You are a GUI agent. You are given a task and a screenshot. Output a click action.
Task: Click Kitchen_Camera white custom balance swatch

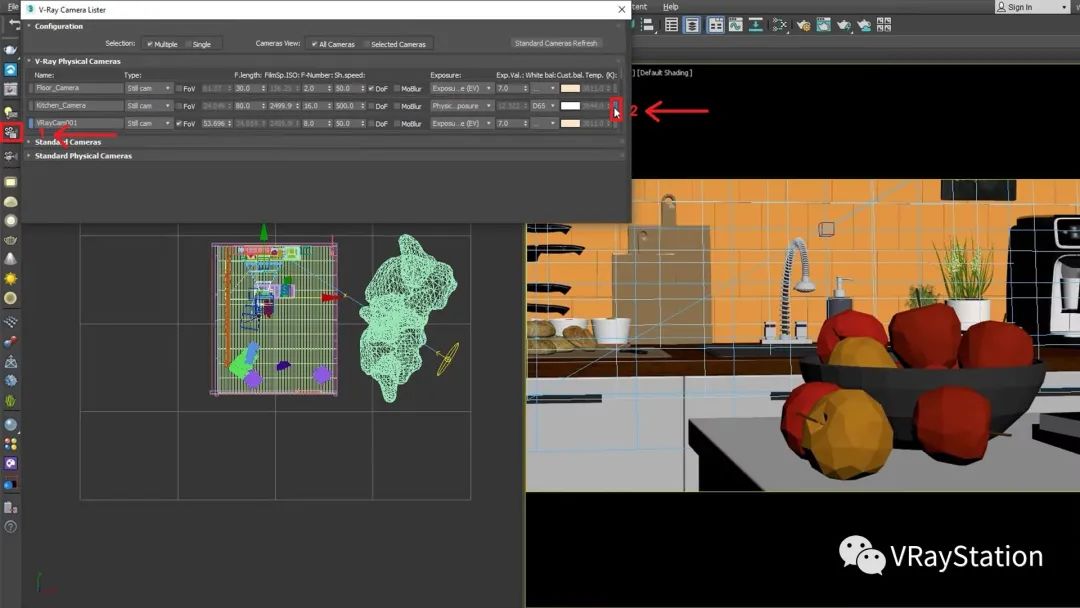(x=570, y=106)
